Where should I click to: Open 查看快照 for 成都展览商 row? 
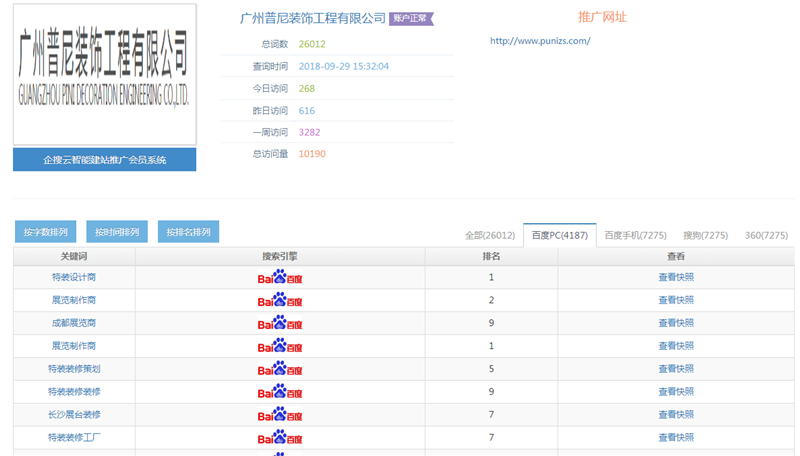pyautogui.click(x=676, y=323)
